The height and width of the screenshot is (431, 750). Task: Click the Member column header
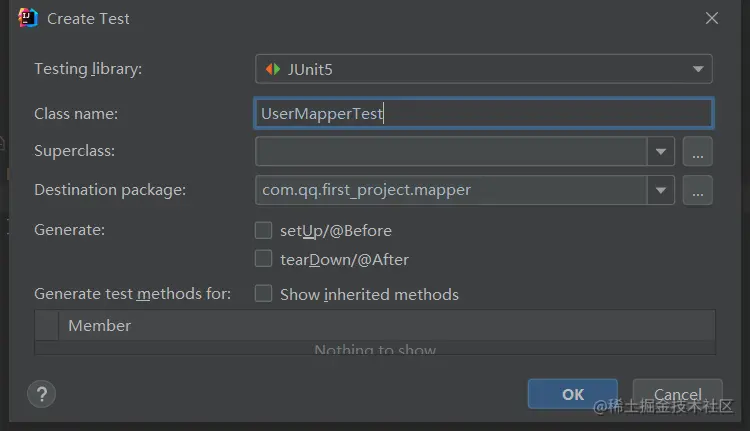(100, 326)
